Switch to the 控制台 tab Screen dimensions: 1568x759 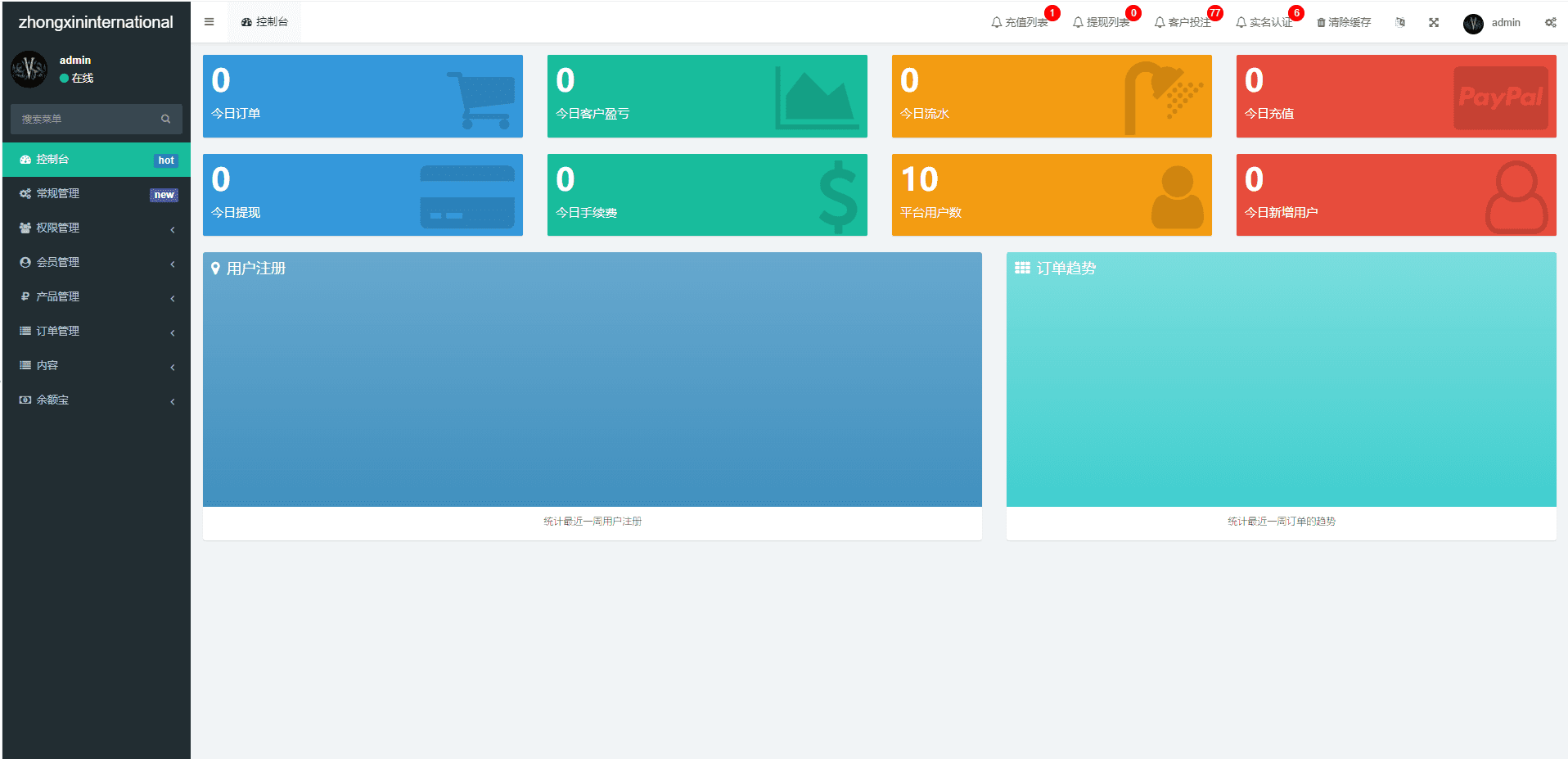[x=264, y=22]
